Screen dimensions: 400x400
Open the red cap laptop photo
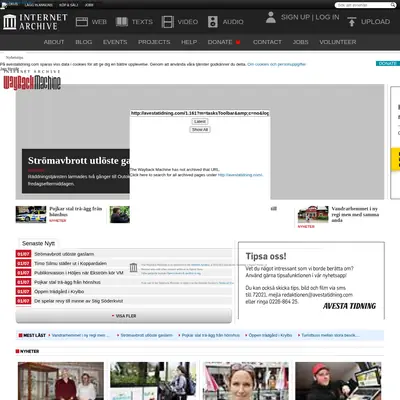point(338,381)
